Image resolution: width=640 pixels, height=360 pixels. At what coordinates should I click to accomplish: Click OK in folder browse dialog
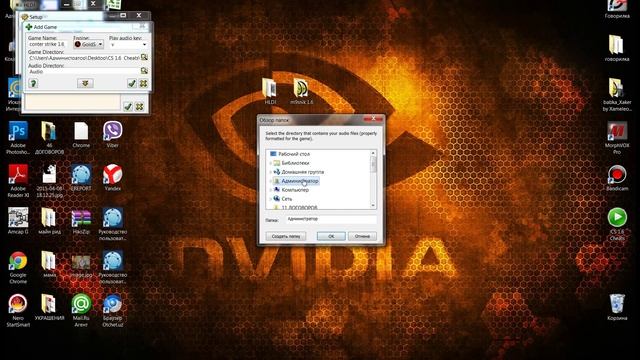pos(331,236)
